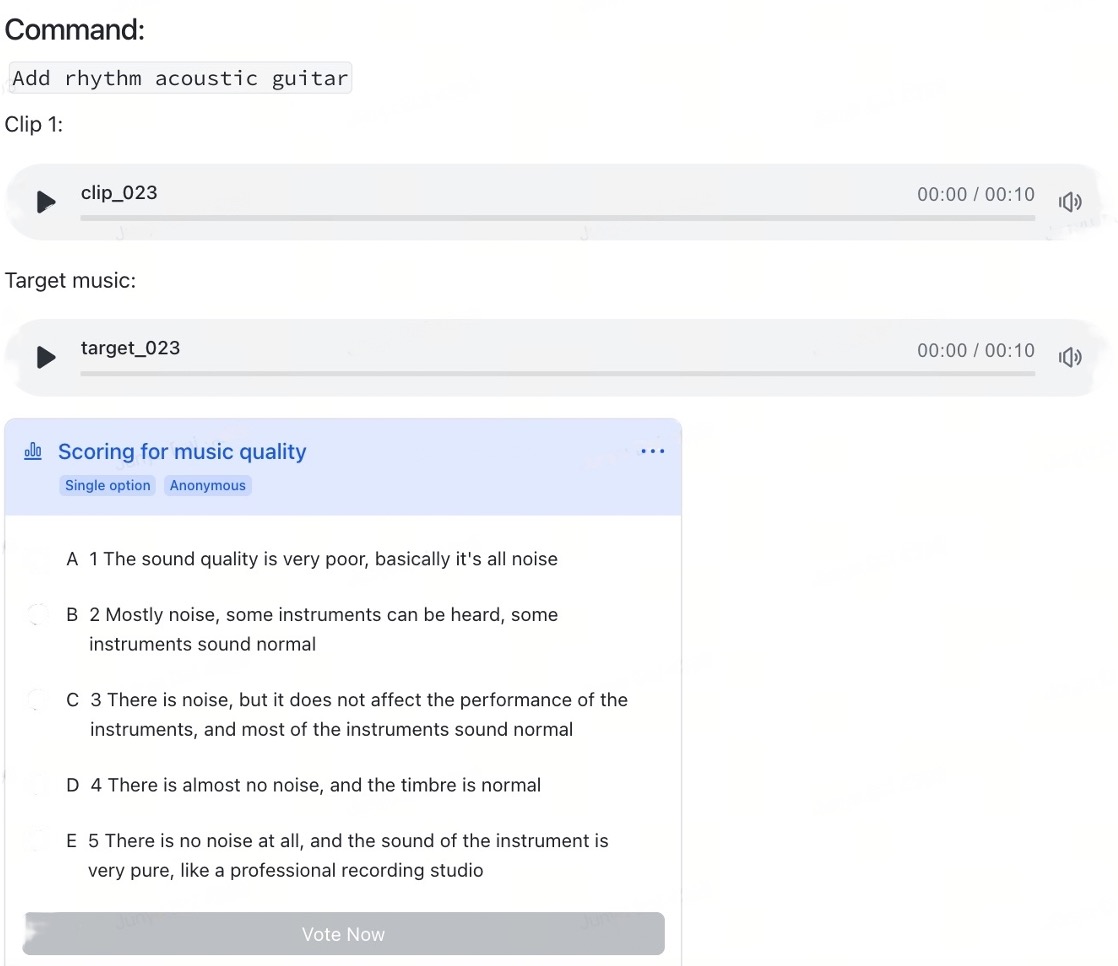Click the Scoring for music quality title
1118x966 pixels.
pyautogui.click(x=182, y=452)
